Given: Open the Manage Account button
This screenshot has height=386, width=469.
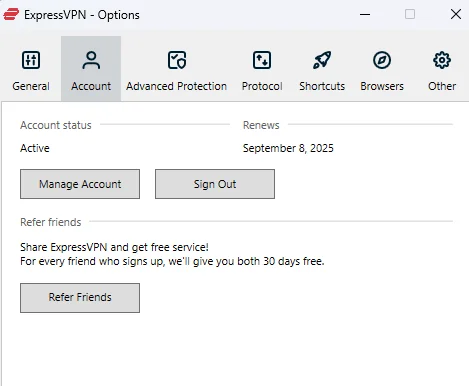Looking at the screenshot, I should (x=80, y=184).
